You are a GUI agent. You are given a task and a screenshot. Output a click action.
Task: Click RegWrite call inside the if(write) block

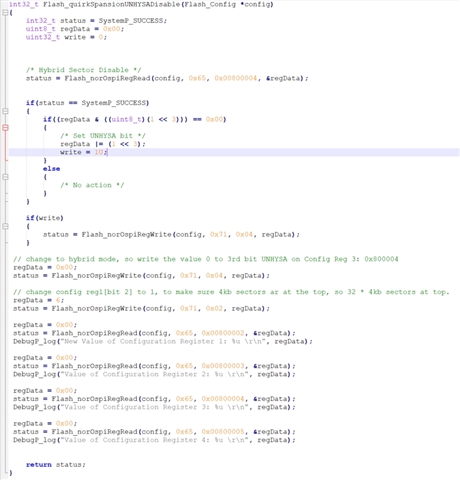pos(171,235)
